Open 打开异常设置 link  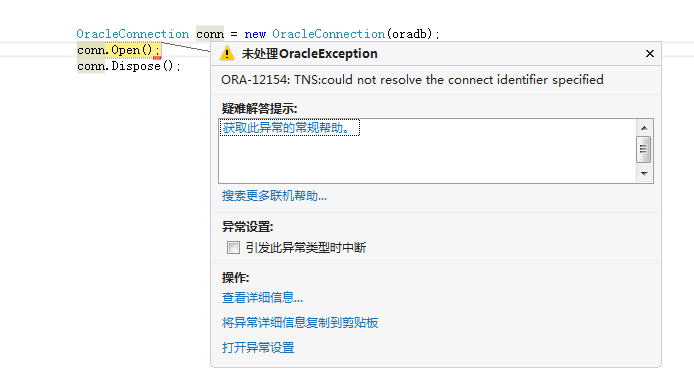[x=258, y=347]
